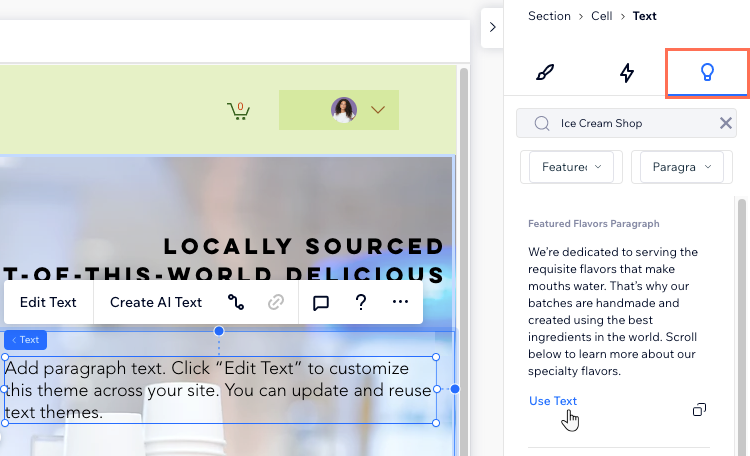Viewport: 750px width, 456px height.
Task: Click the member avatar photo
Action: 343,110
